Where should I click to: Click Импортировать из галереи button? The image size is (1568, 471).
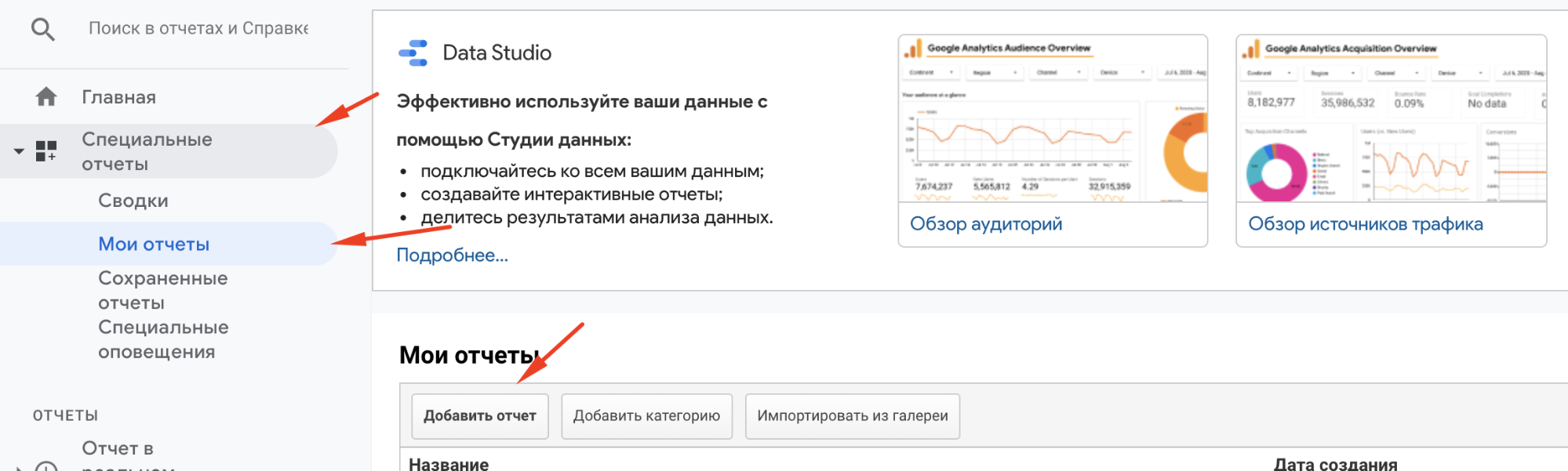(x=853, y=416)
